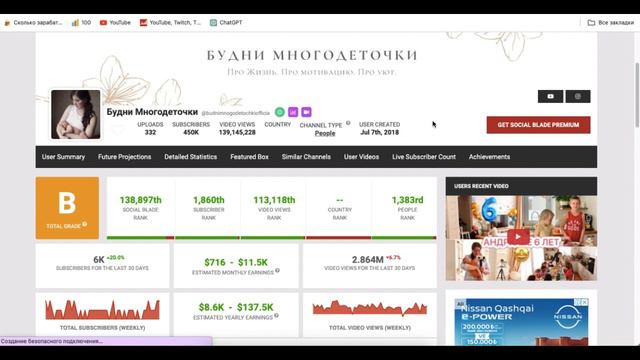The image size is (640, 360).
Task: Click the -- country rank value
Action: (340, 200)
